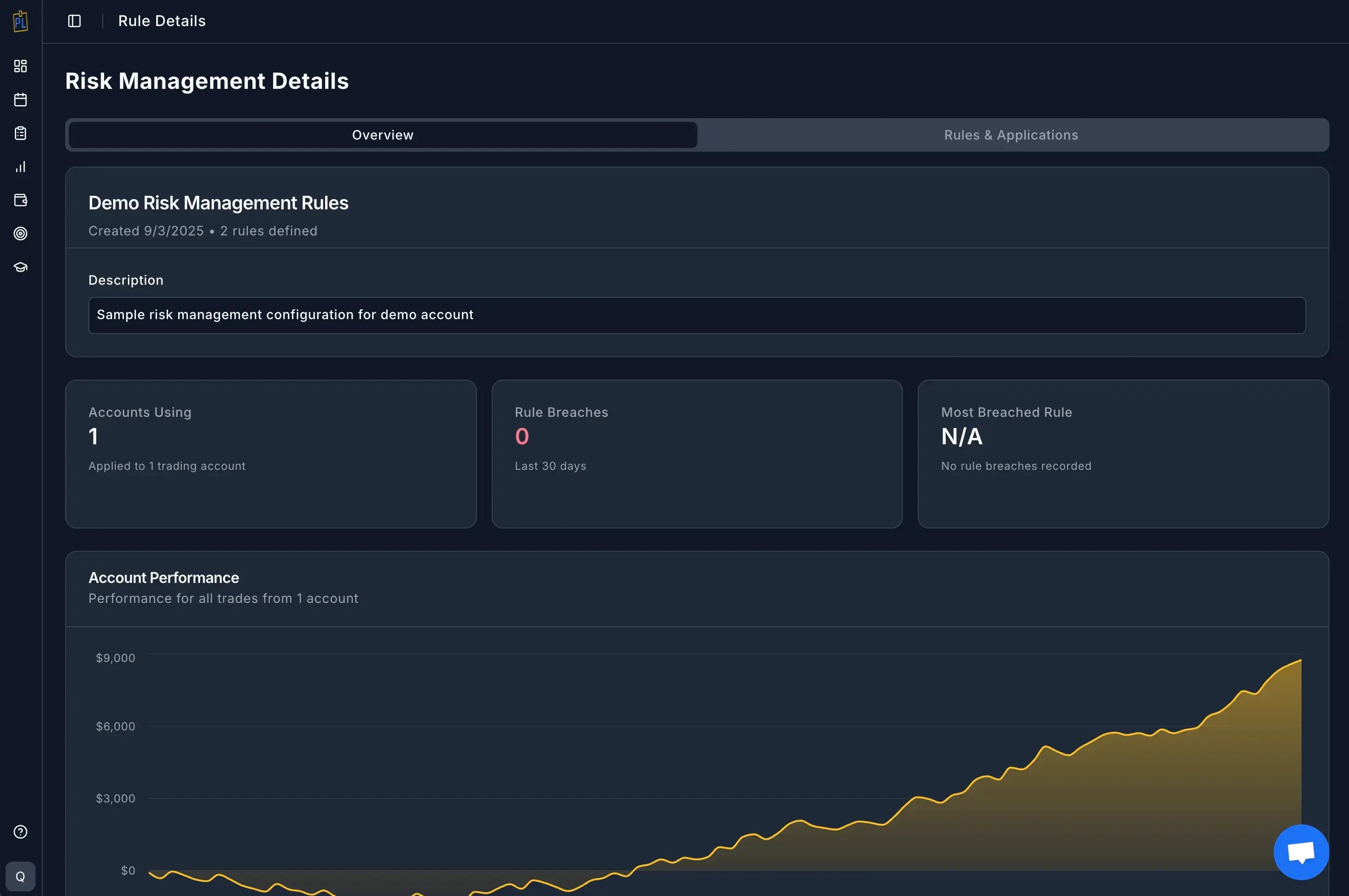Open the chat support bubble
1349x896 pixels.
coord(1301,852)
